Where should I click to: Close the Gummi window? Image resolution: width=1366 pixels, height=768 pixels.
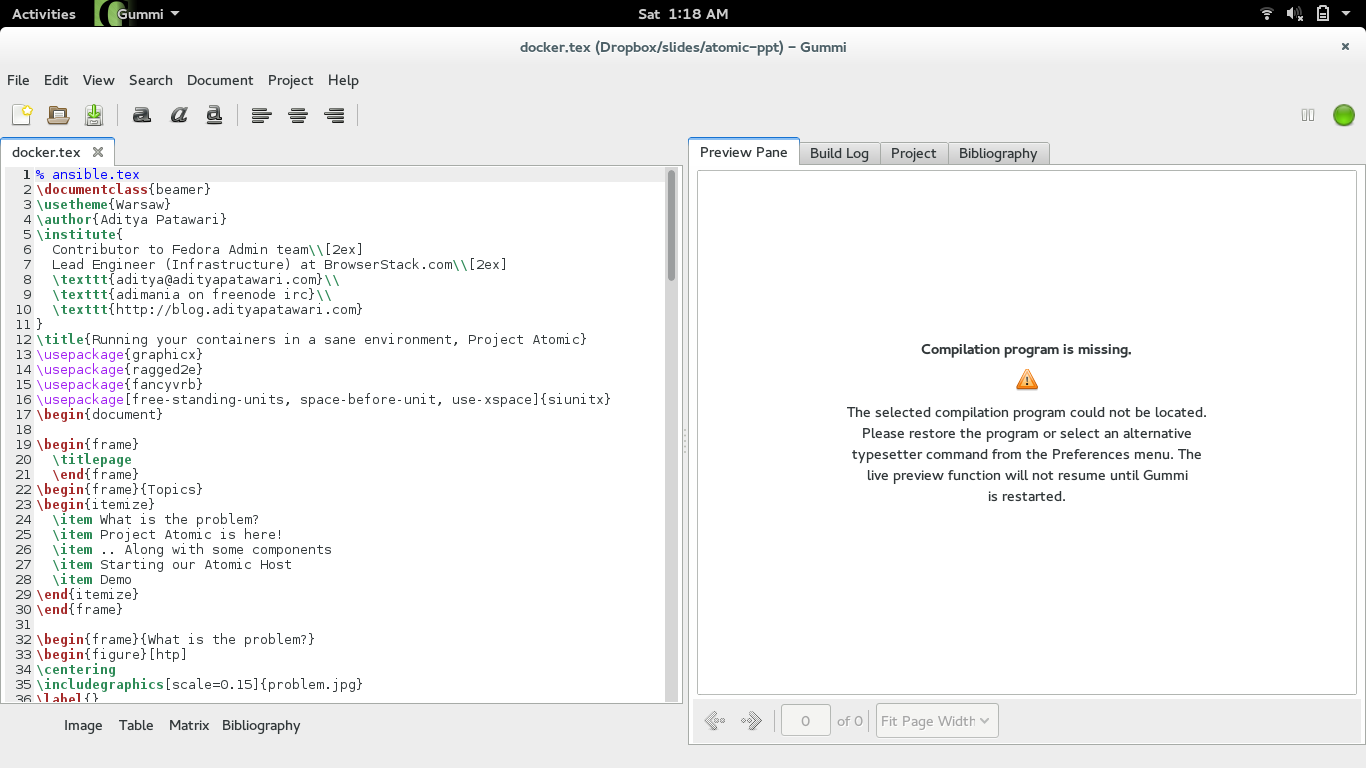click(1345, 46)
